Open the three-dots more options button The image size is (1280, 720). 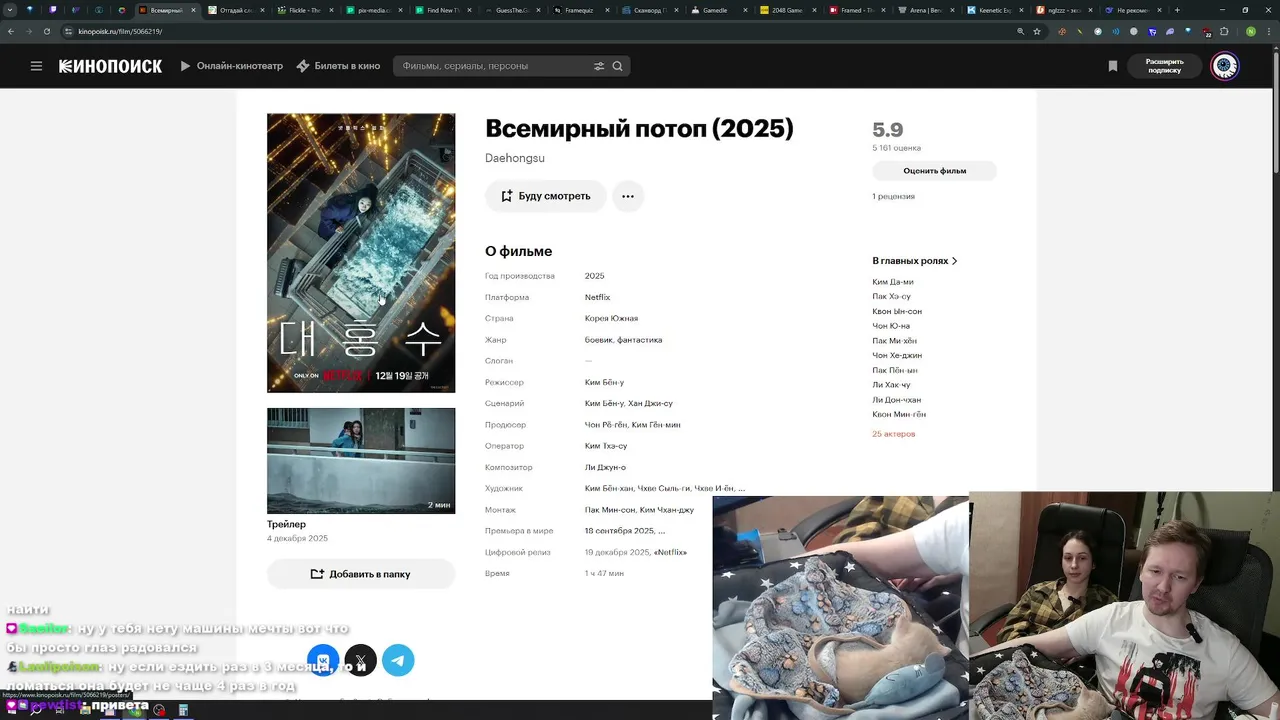click(x=628, y=196)
